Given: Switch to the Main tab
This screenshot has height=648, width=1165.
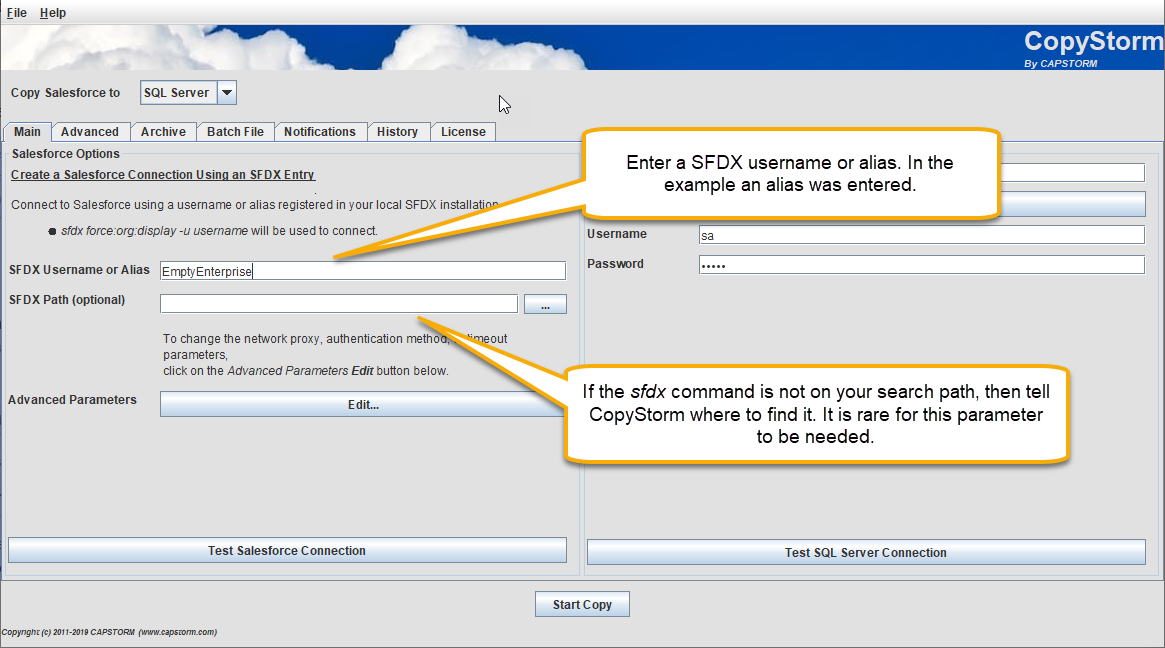Looking at the screenshot, I should coord(27,132).
